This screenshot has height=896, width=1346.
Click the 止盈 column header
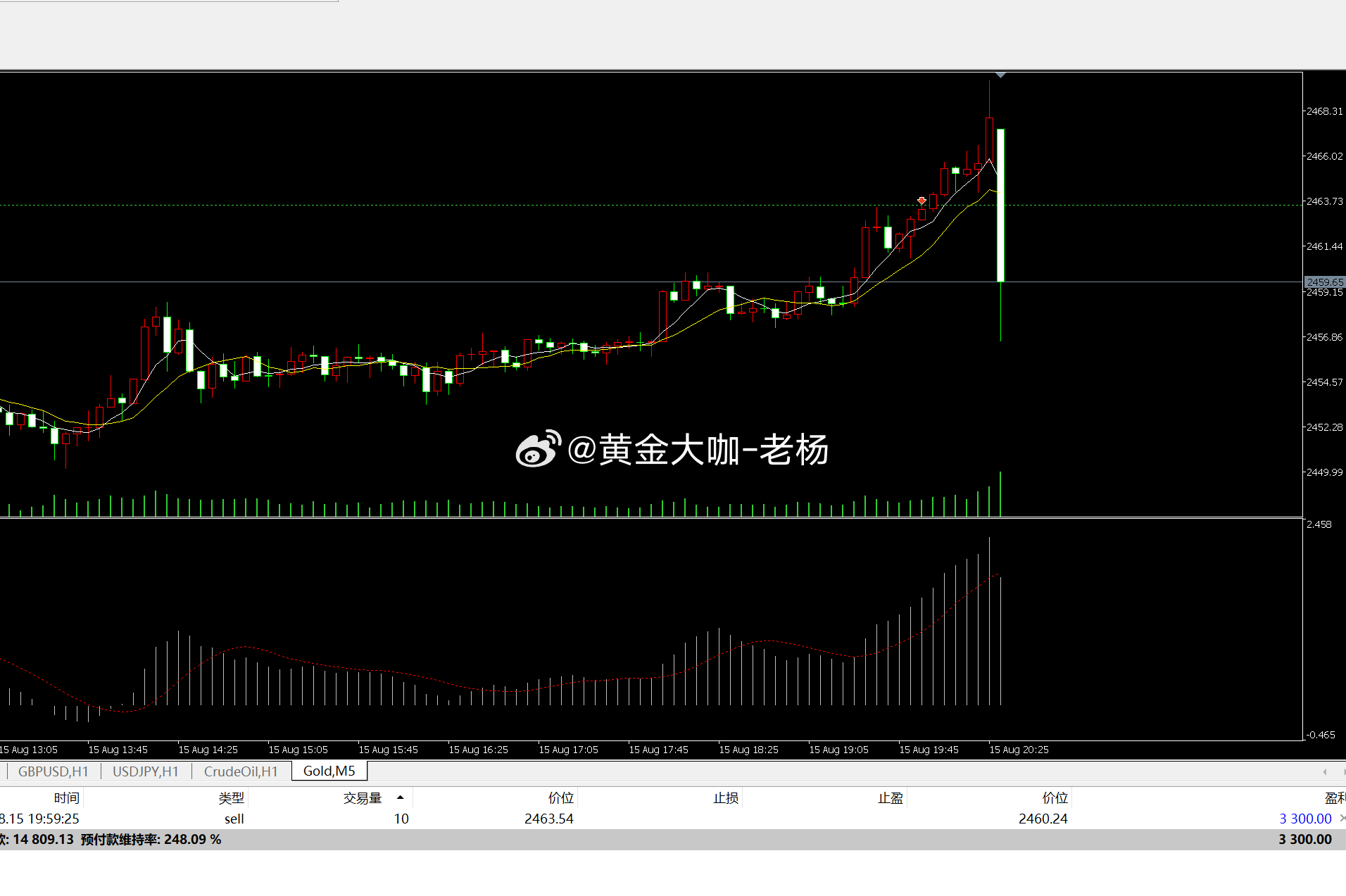click(x=891, y=797)
